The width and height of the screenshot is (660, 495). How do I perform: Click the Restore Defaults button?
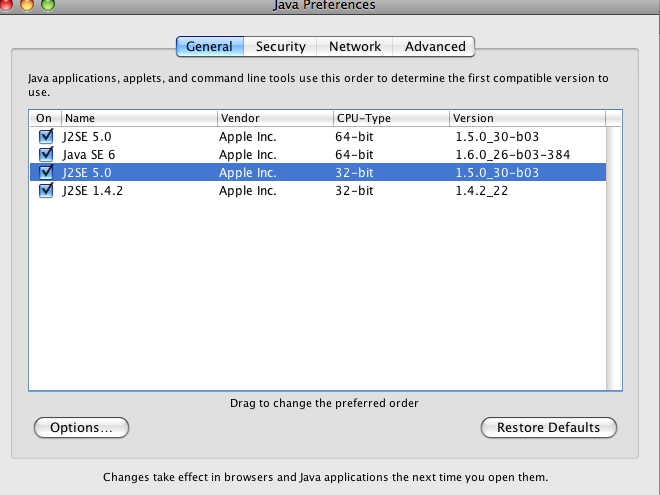548,428
